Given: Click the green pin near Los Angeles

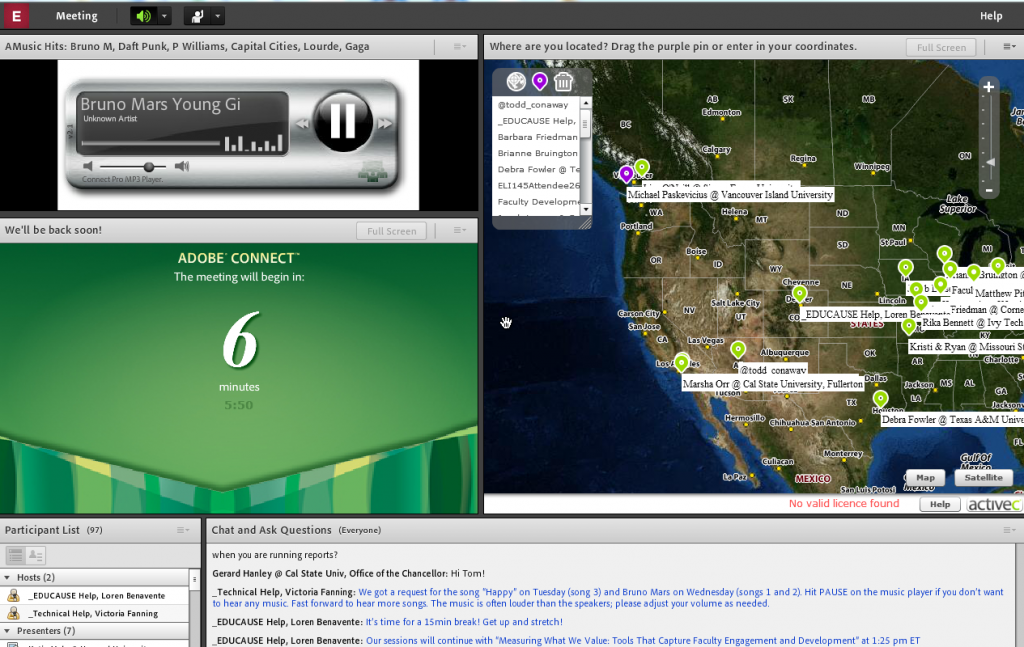Looking at the screenshot, I should [x=681, y=362].
